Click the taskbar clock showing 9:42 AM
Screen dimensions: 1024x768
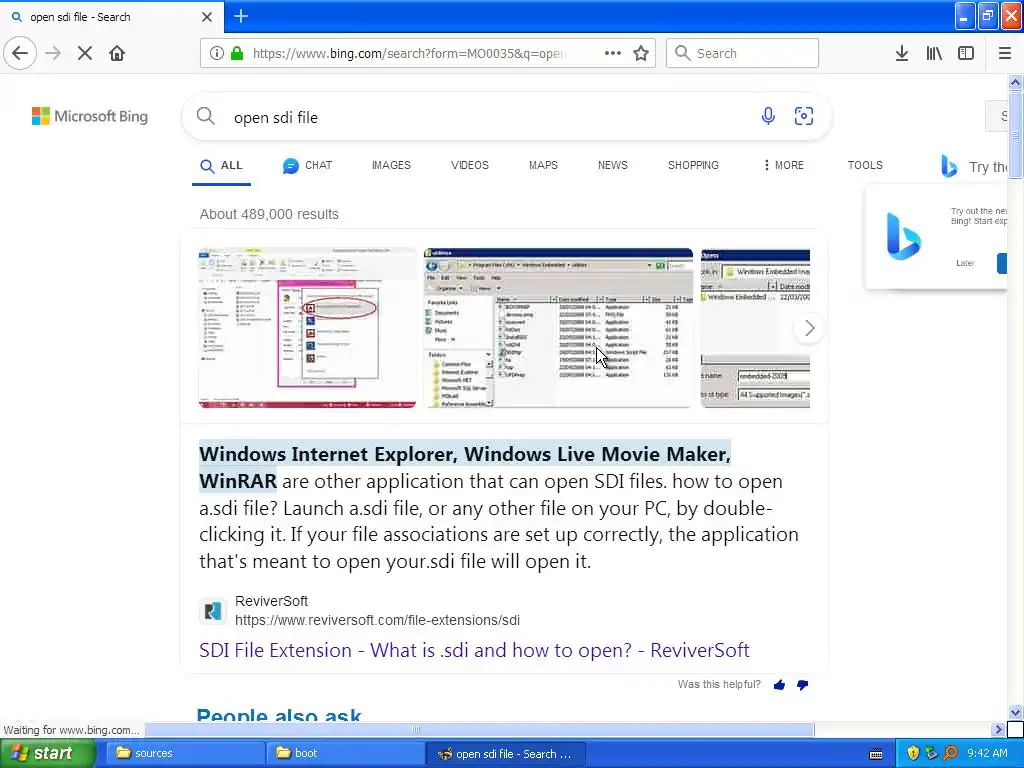pyautogui.click(x=987, y=753)
